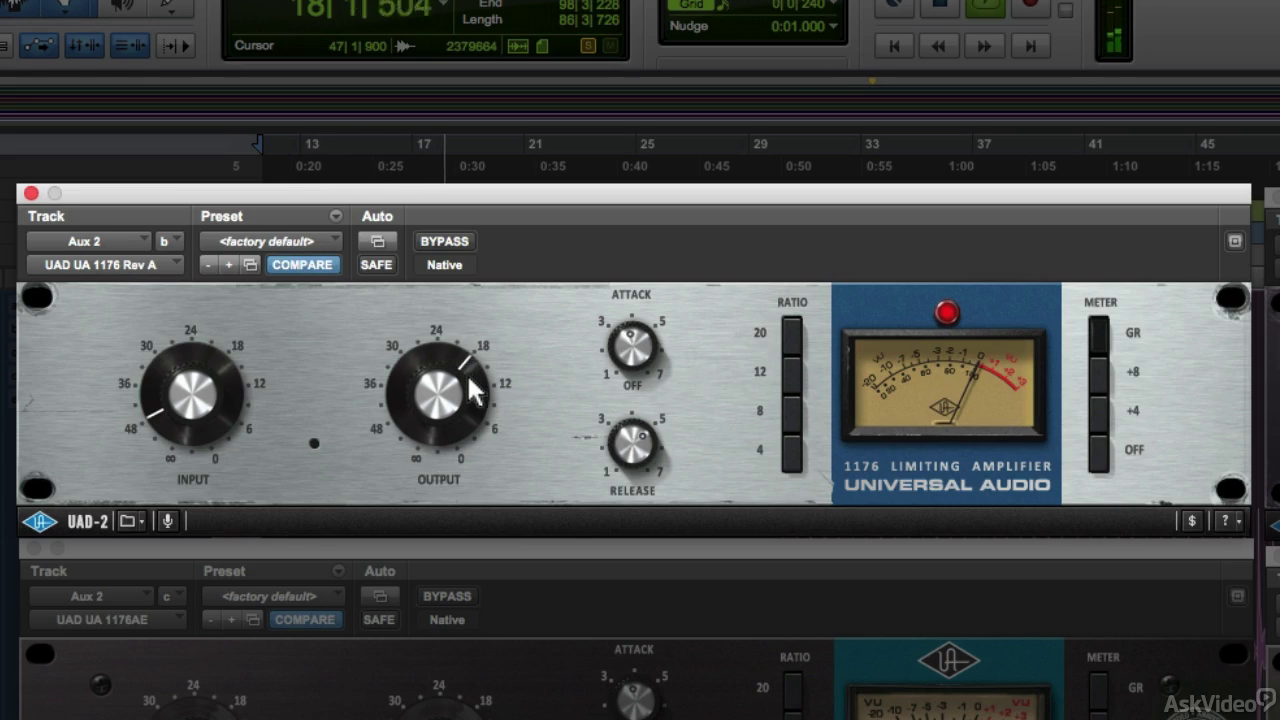This screenshot has width=1280, height=720.
Task: Click the target icon on the Rev A plugin header
Action: tap(1235, 241)
